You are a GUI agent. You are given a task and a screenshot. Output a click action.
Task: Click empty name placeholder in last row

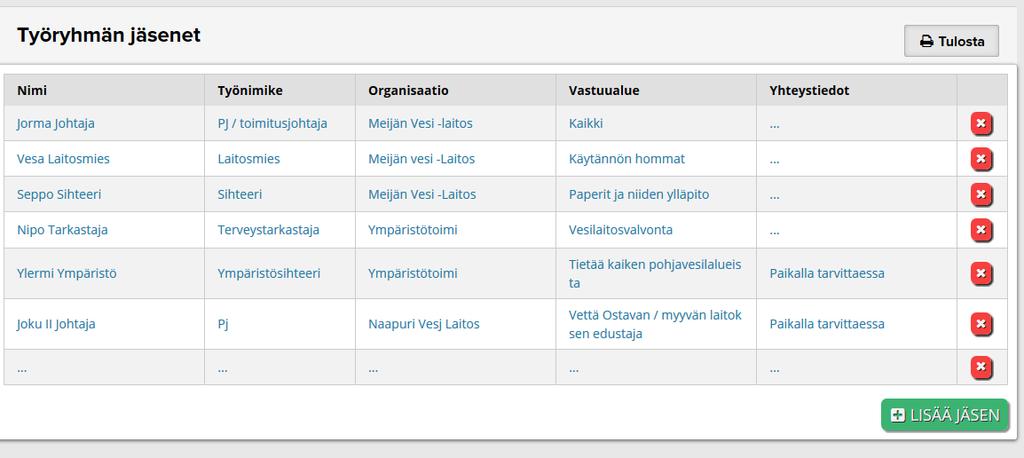click(x=22, y=368)
